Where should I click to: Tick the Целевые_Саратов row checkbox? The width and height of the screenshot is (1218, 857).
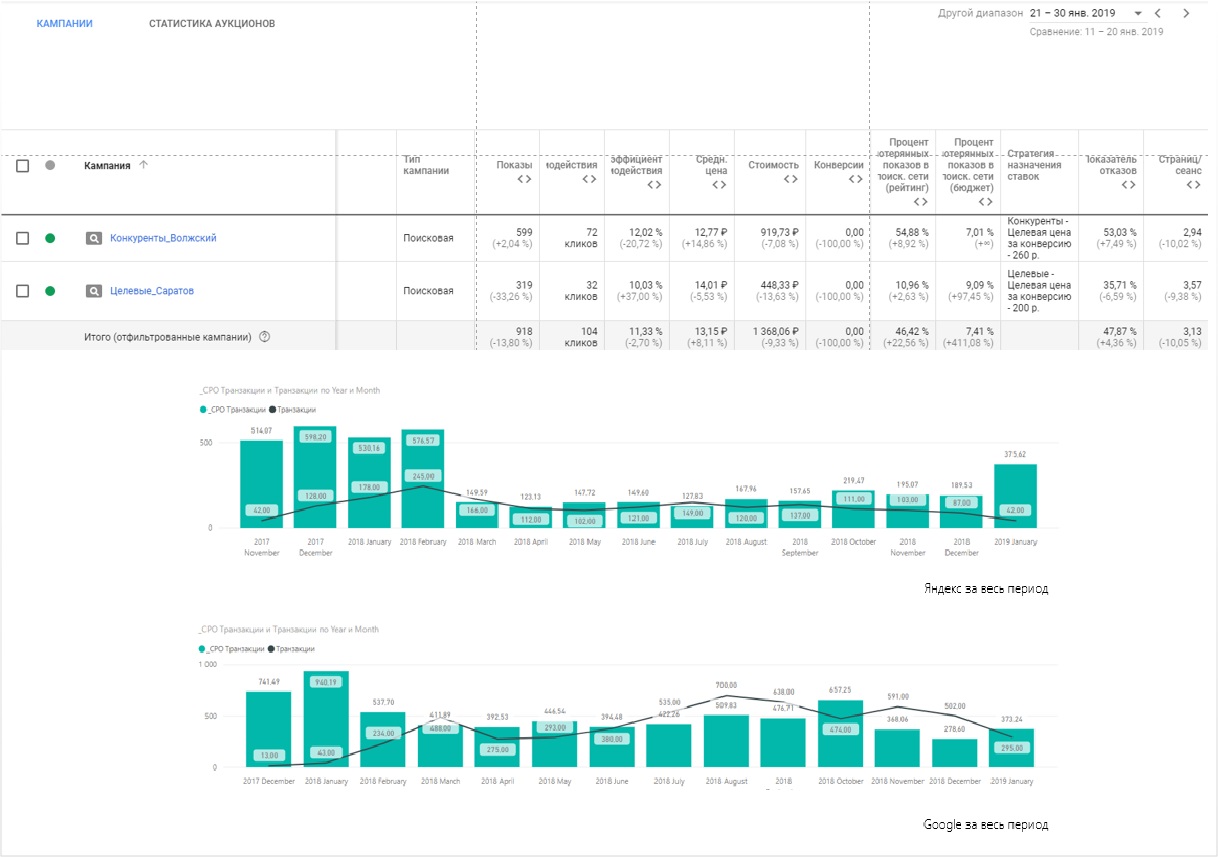[22, 291]
